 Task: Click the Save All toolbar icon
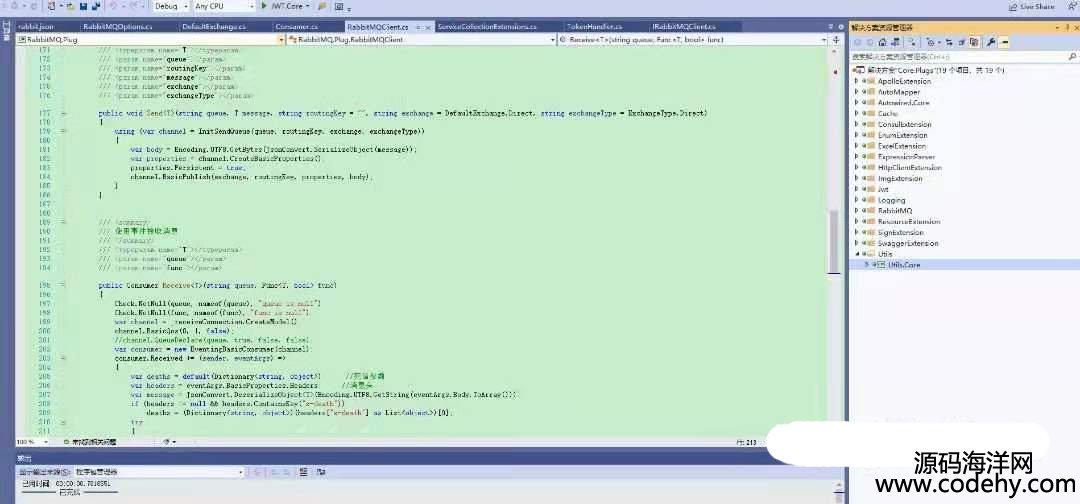(96, 6)
